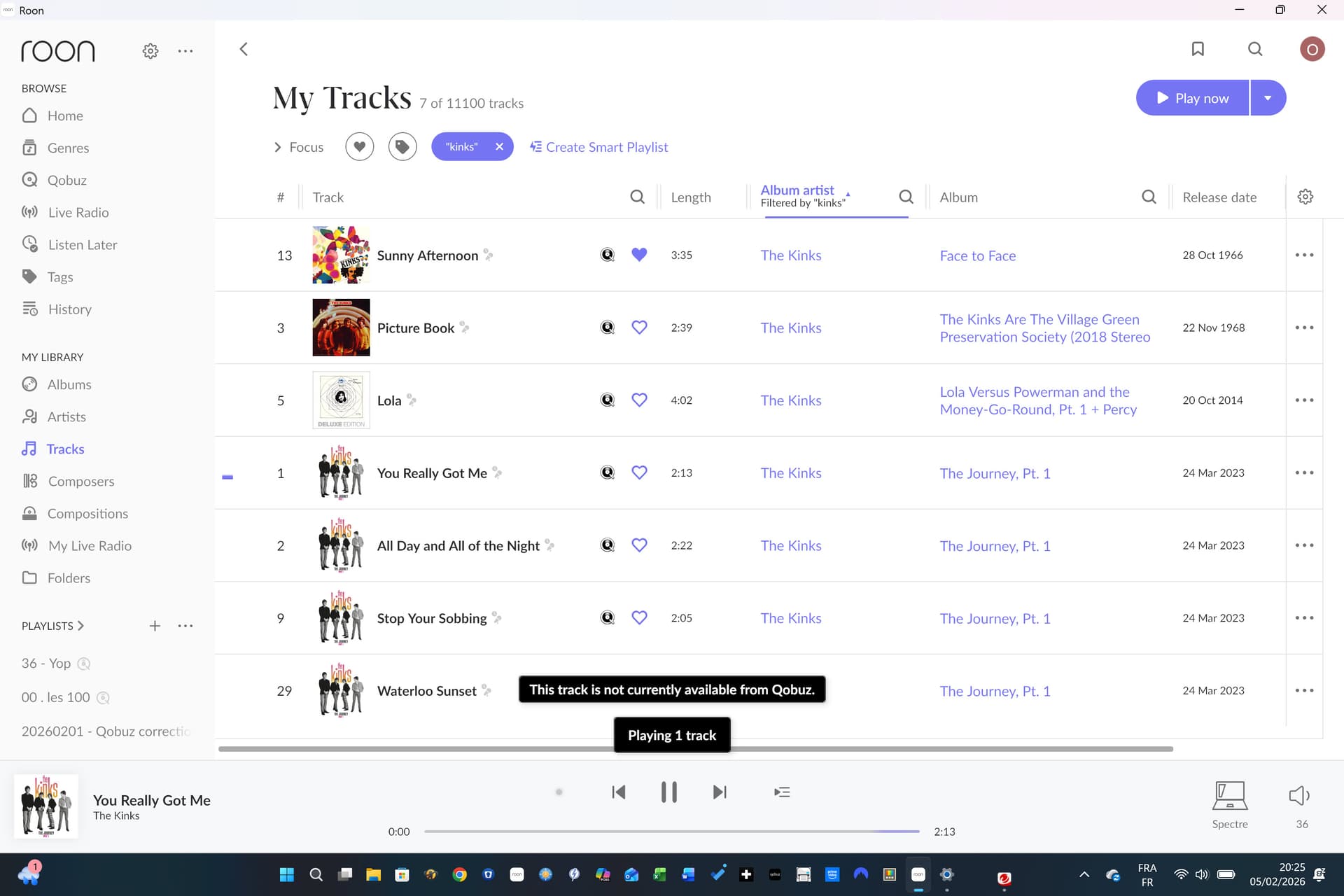Viewport: 1344px width, 896px height.
Task: Expand the PLAYLISTS section
Action: pos(53,626)
